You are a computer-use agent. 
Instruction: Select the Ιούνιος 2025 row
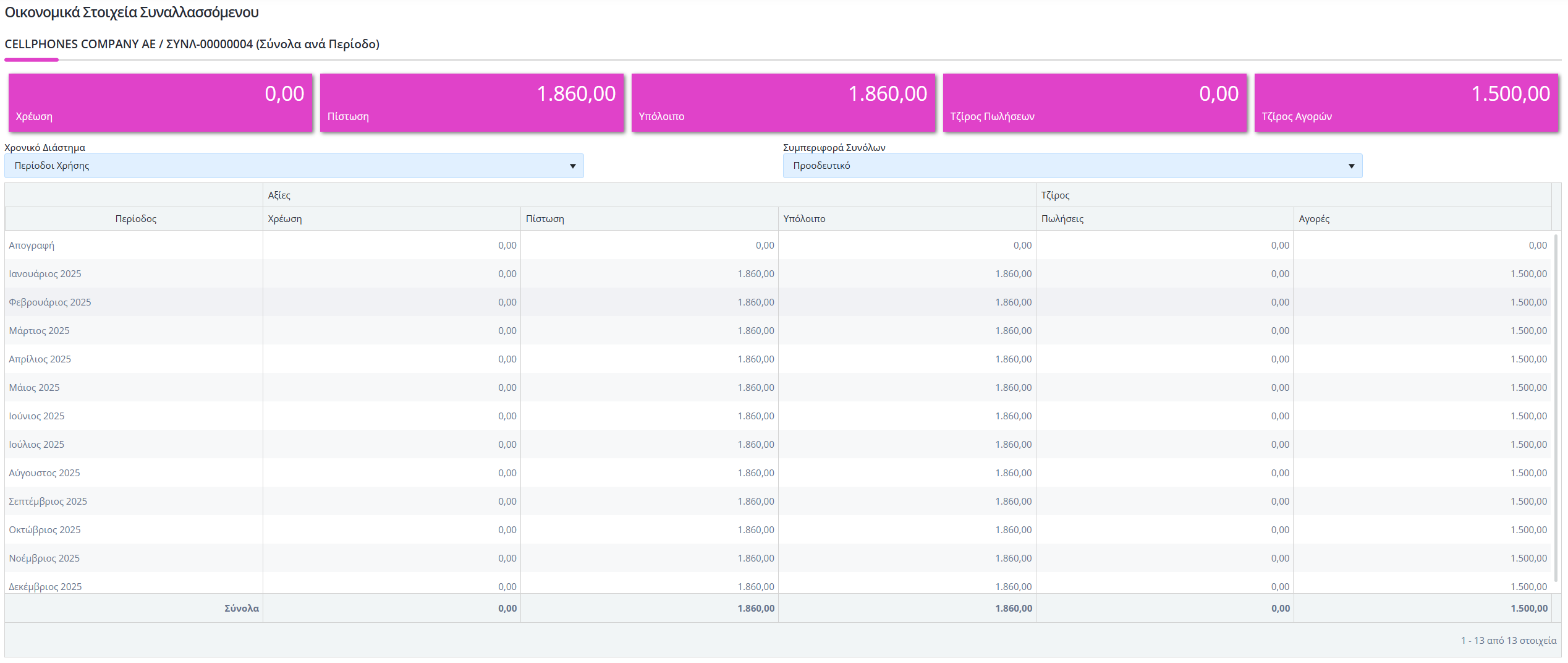tap(778, 416)
